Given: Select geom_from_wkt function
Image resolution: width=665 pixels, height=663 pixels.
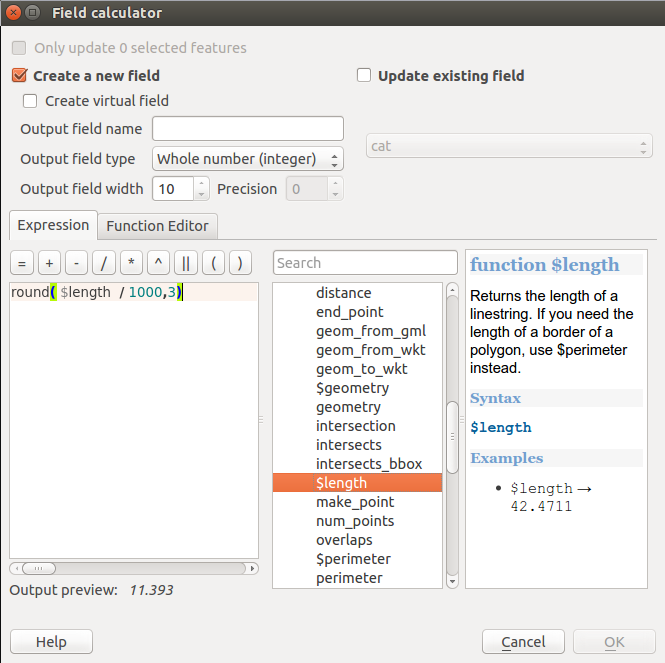Looking at the screenshot, I should 370,350.
